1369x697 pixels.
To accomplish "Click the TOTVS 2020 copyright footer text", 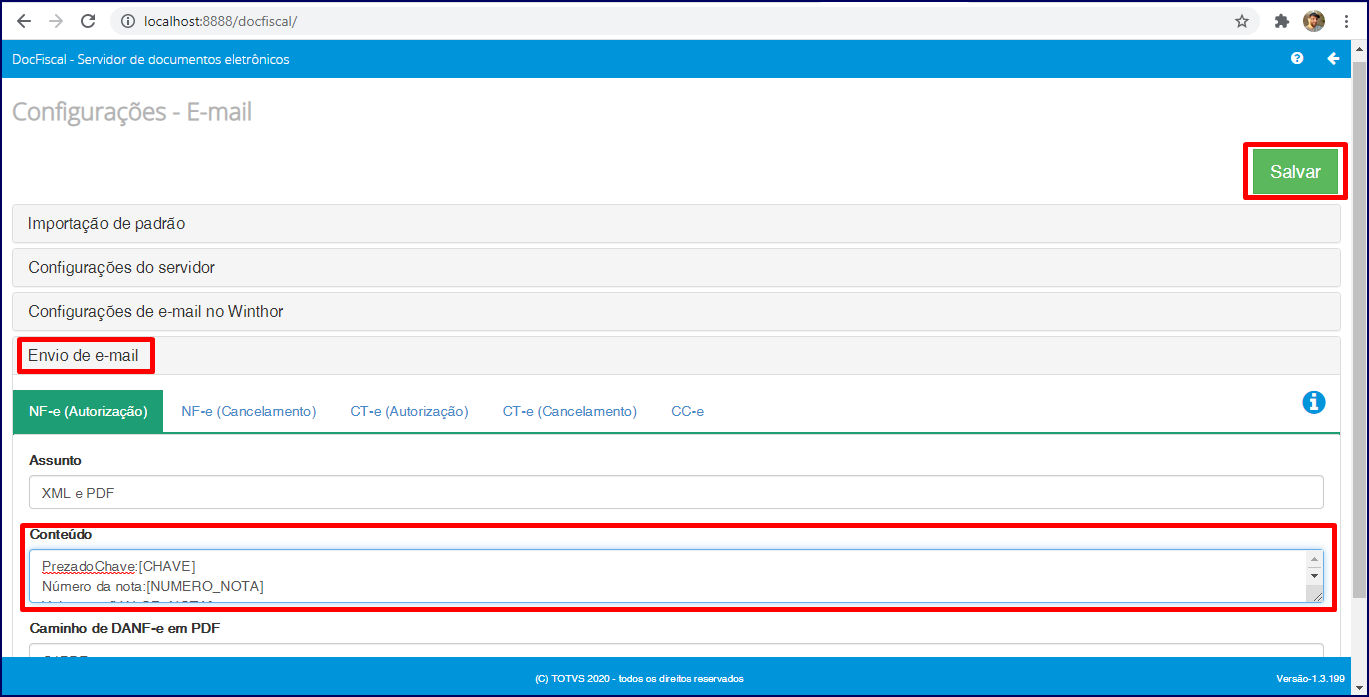I will coord(640,678).
